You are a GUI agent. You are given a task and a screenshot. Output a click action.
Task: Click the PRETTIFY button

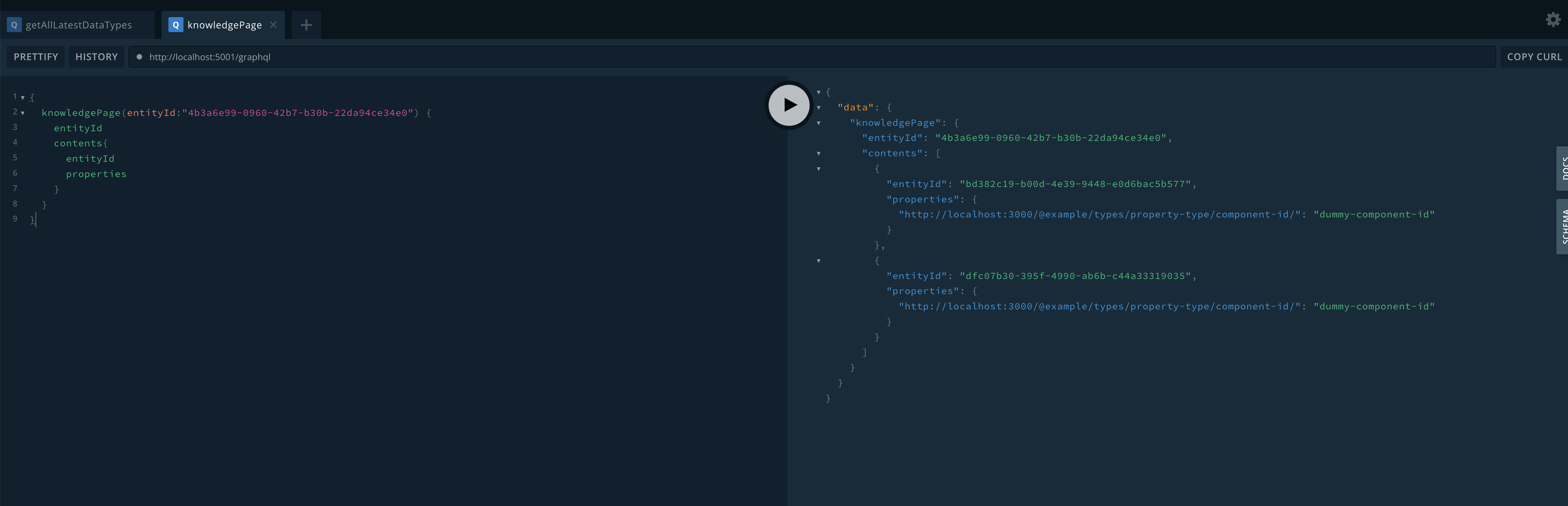(35, 57)
